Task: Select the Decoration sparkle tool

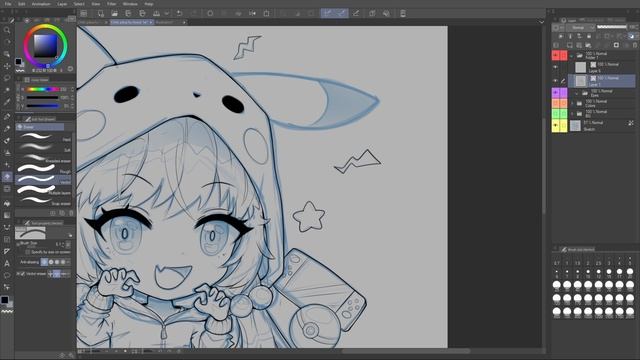Action: pos(7,164)
